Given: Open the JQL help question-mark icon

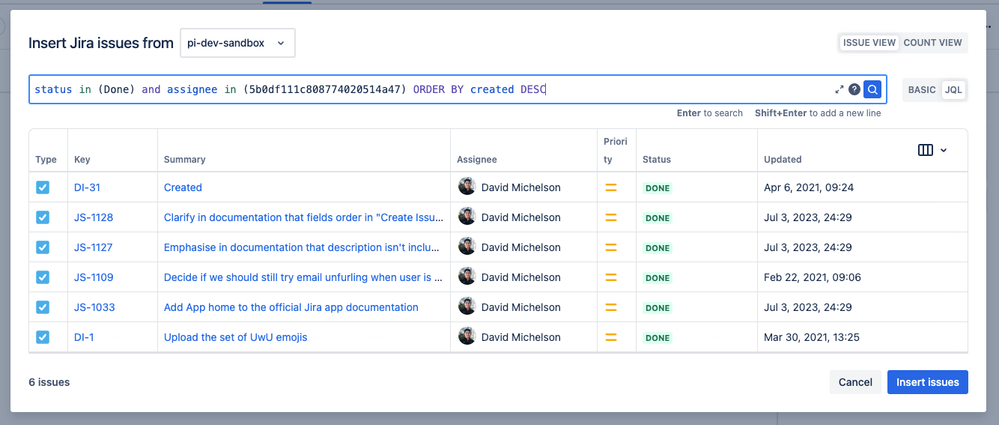Looking at the screenshot, I should (x=854, y=90).
